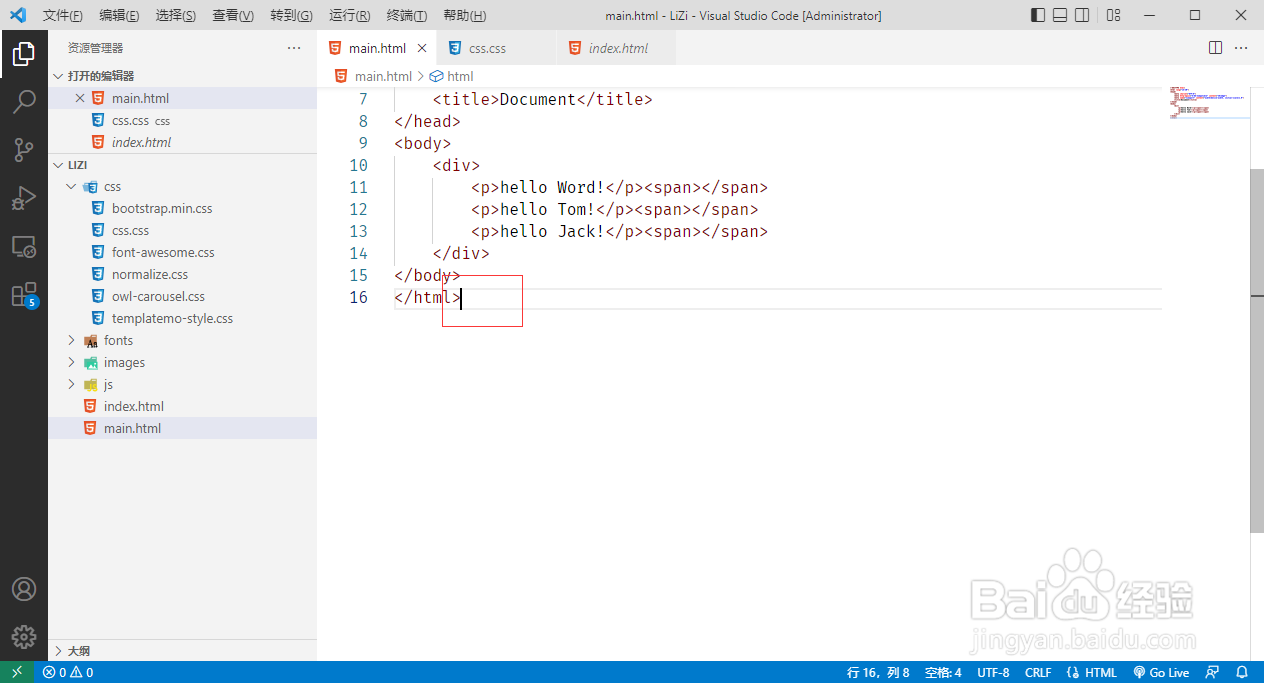This screenshot has height=683, width=1264.
Task: Split the editor to the right
Action: click(x=1216, y=48)
